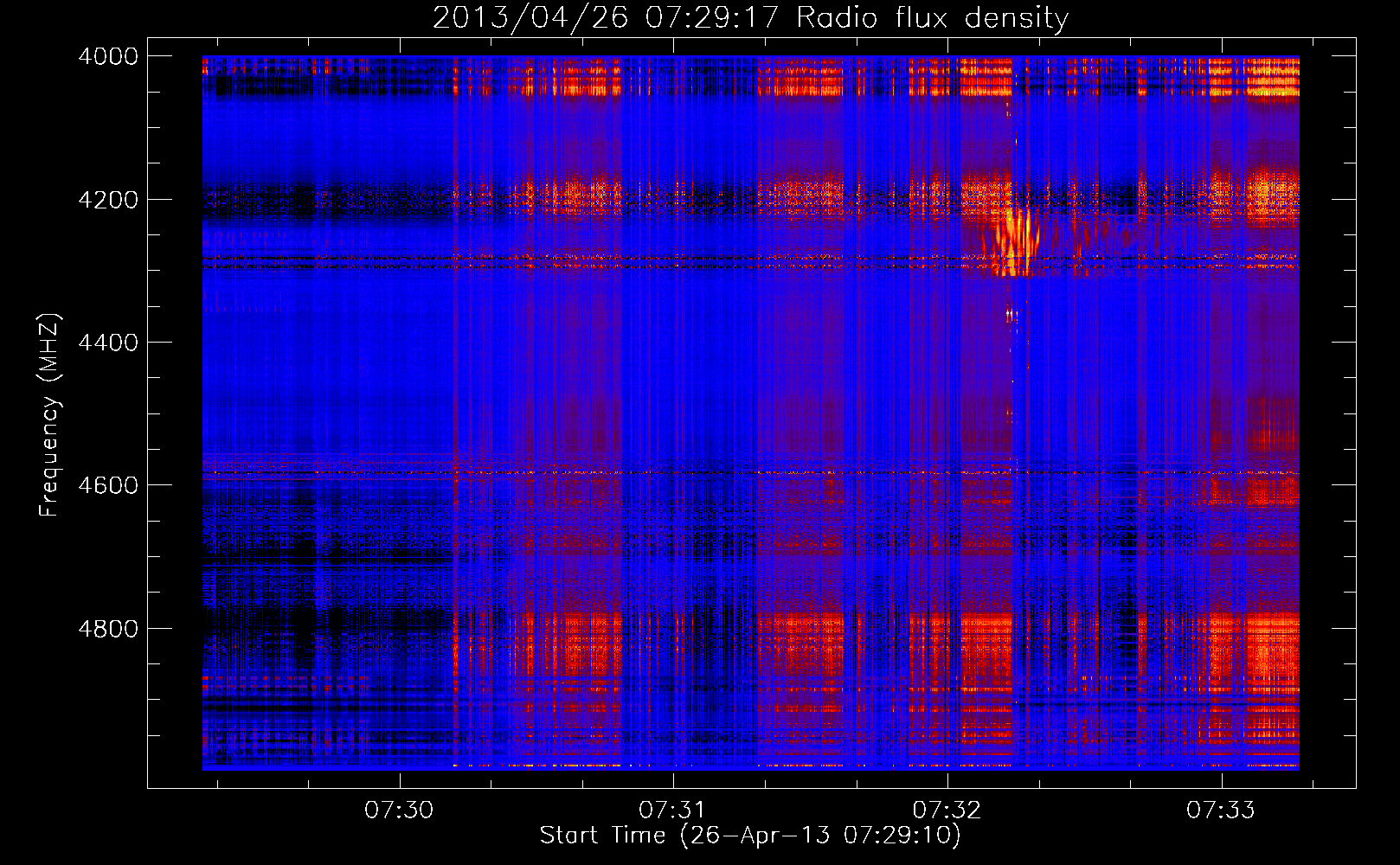Click the 07:33 time axis label
The image size is (1400, 865).
[1221, 811]
